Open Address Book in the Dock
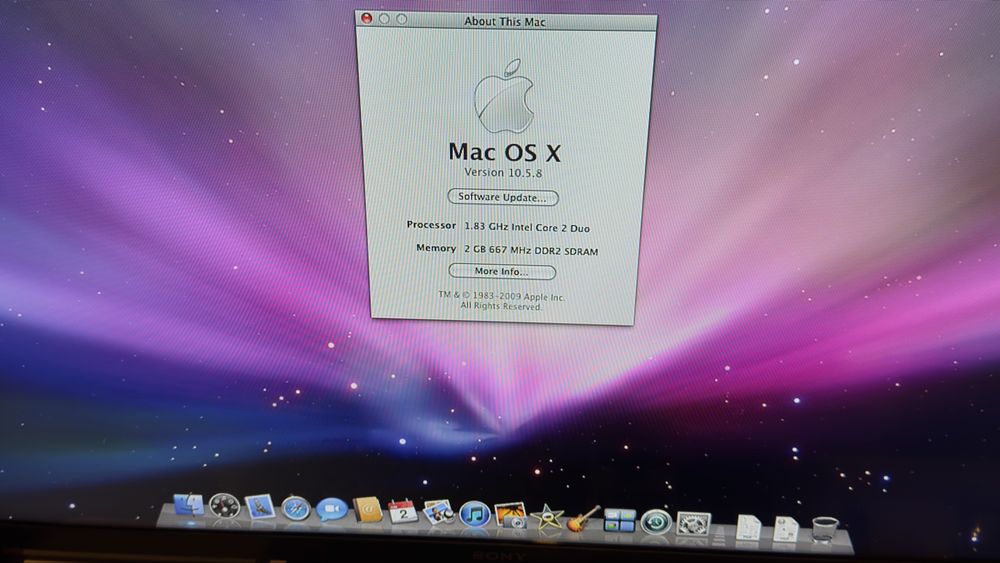This screenshot has height=563, width=1000. point(367,510)
